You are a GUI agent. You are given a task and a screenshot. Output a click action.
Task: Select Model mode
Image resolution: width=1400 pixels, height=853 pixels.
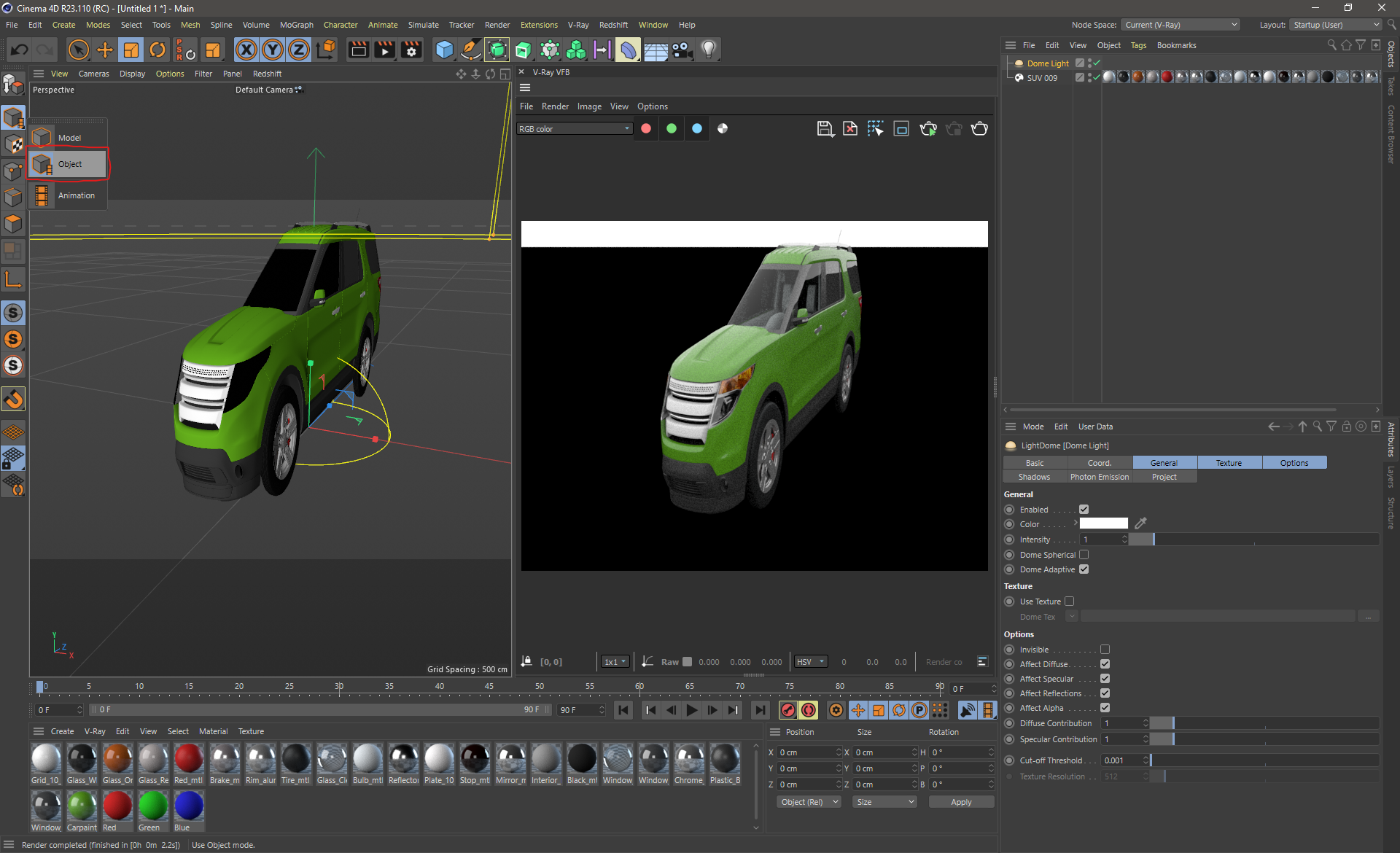pyautogui.click(x=68, y=137)
